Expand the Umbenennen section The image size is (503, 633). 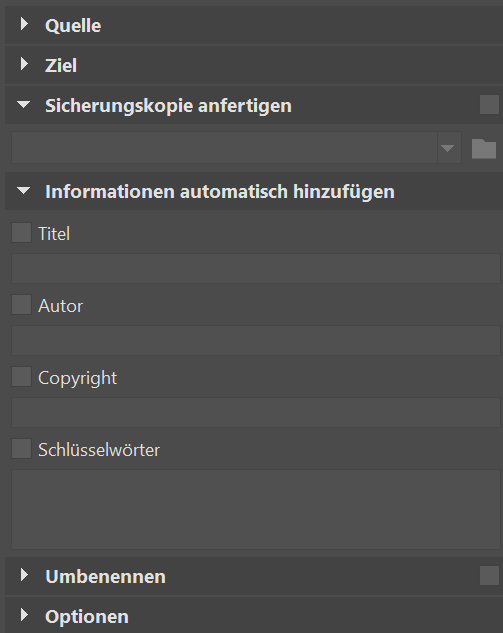pos(24,575)
